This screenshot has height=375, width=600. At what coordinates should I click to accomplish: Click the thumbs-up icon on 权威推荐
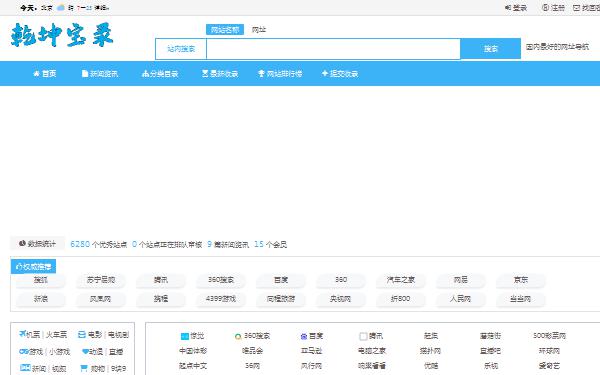point(18,266)
